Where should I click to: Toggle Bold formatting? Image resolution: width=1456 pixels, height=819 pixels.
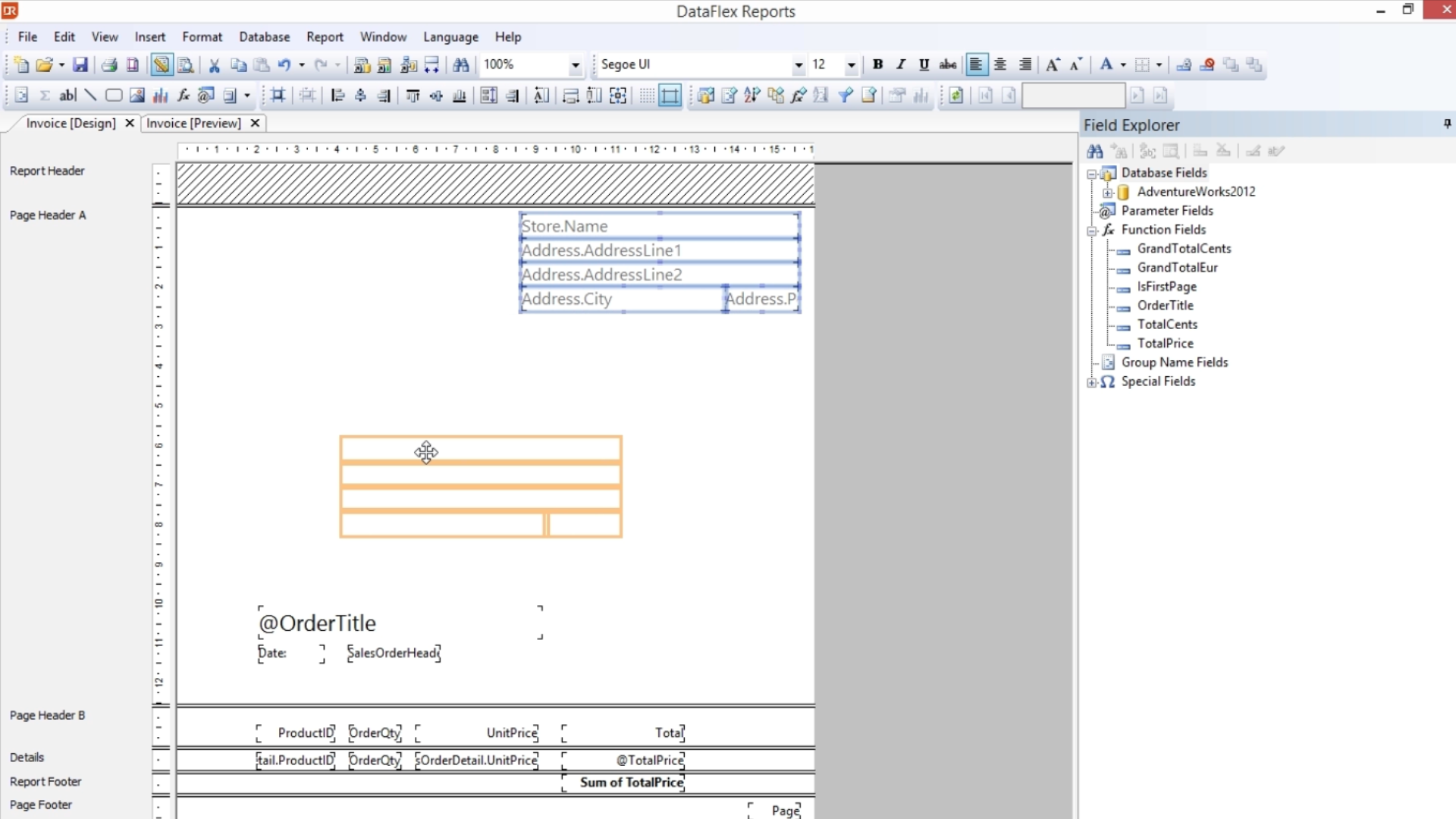(877, 65)
